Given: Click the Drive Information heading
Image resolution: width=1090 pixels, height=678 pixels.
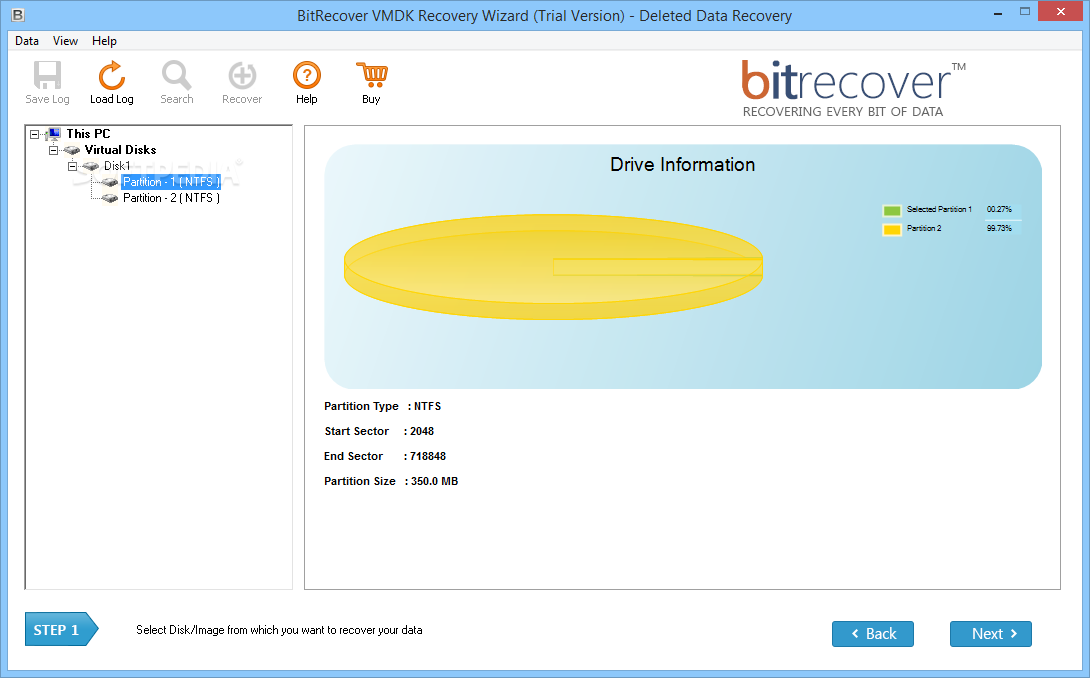Looking at the screenshot, I should (x=683, y=165).
